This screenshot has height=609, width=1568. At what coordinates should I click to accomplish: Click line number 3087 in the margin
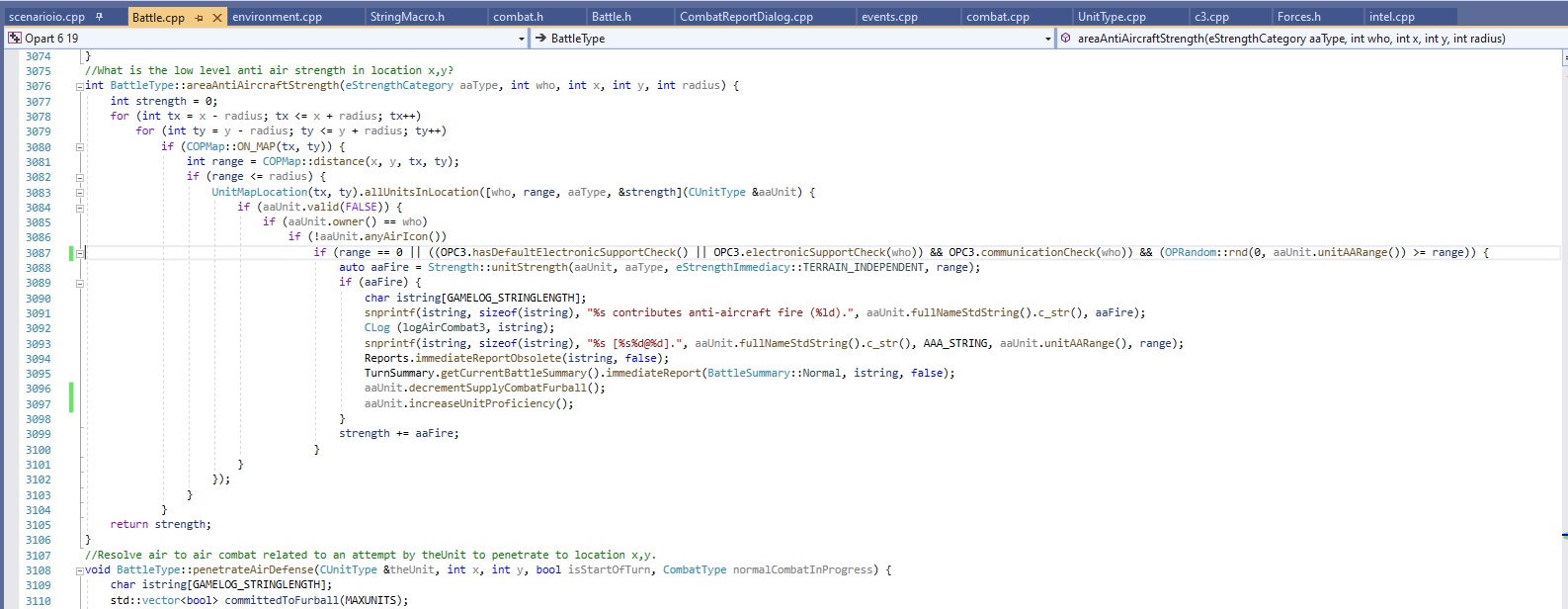click(39, 253)
